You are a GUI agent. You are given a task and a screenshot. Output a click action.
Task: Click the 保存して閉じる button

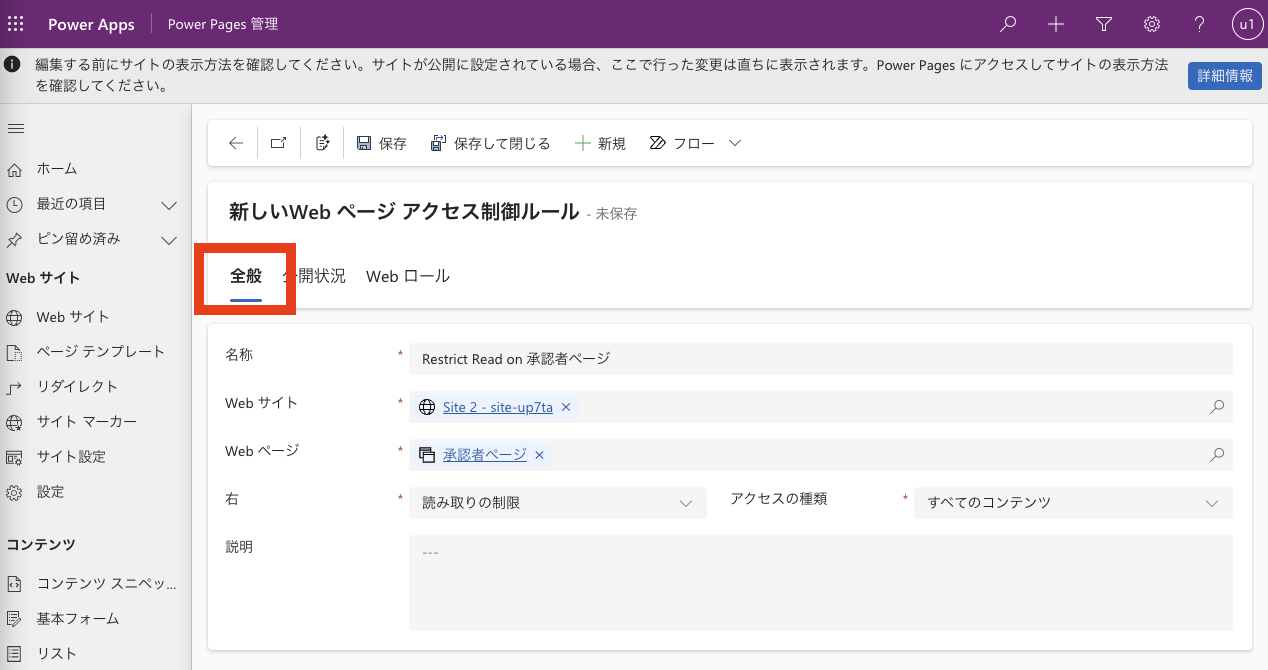coord(490,143)
